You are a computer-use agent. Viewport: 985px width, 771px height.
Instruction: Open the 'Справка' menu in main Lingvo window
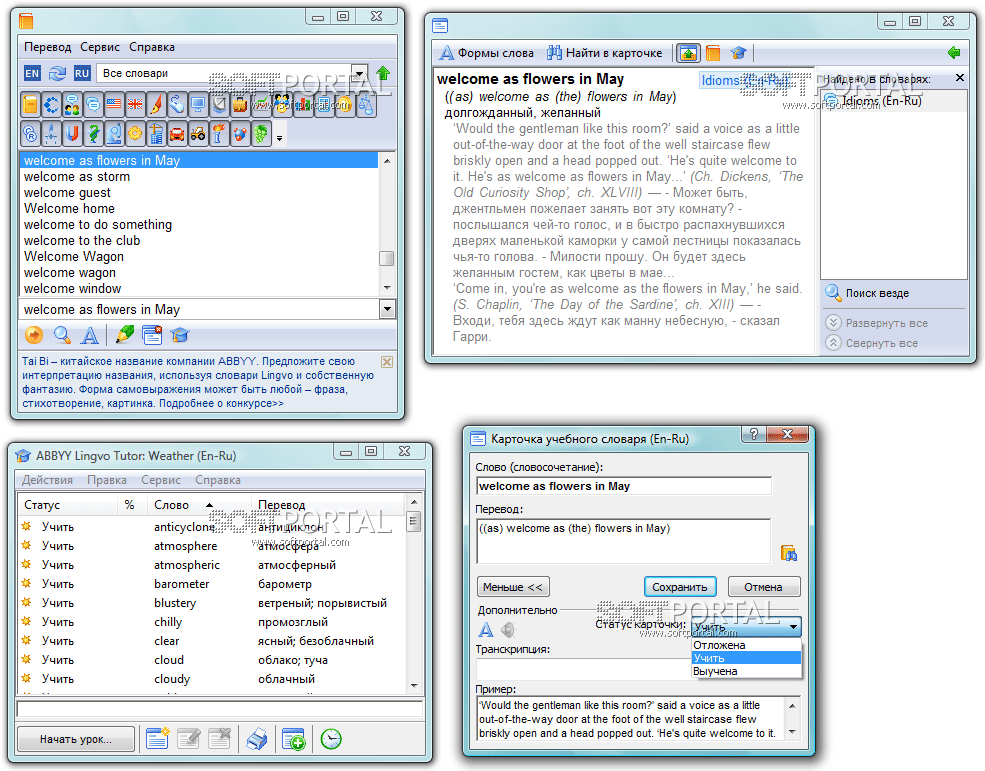click(152, 47)
